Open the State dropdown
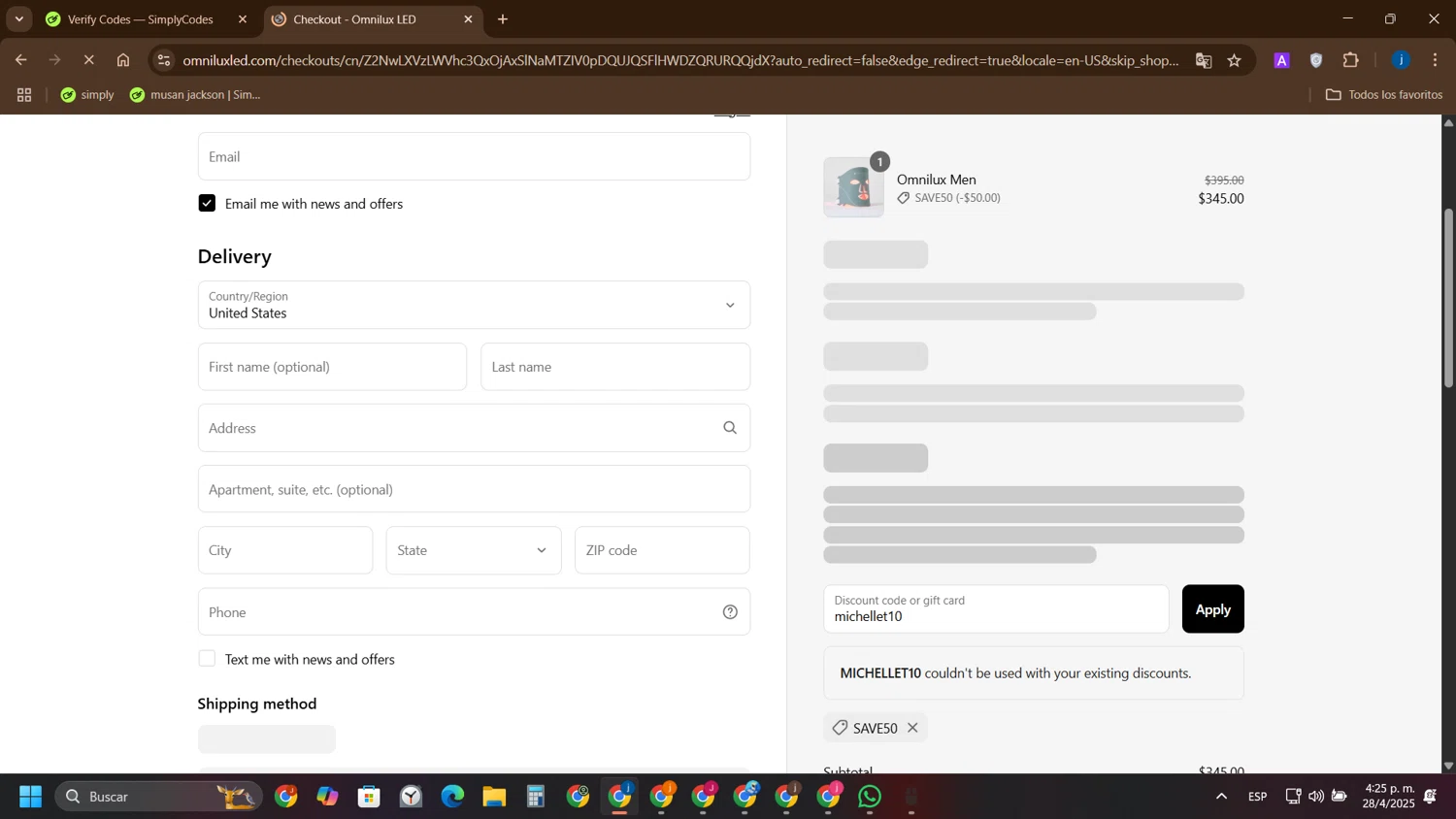The width and height of the screenshot is (1456, 819). coord(474,550)
